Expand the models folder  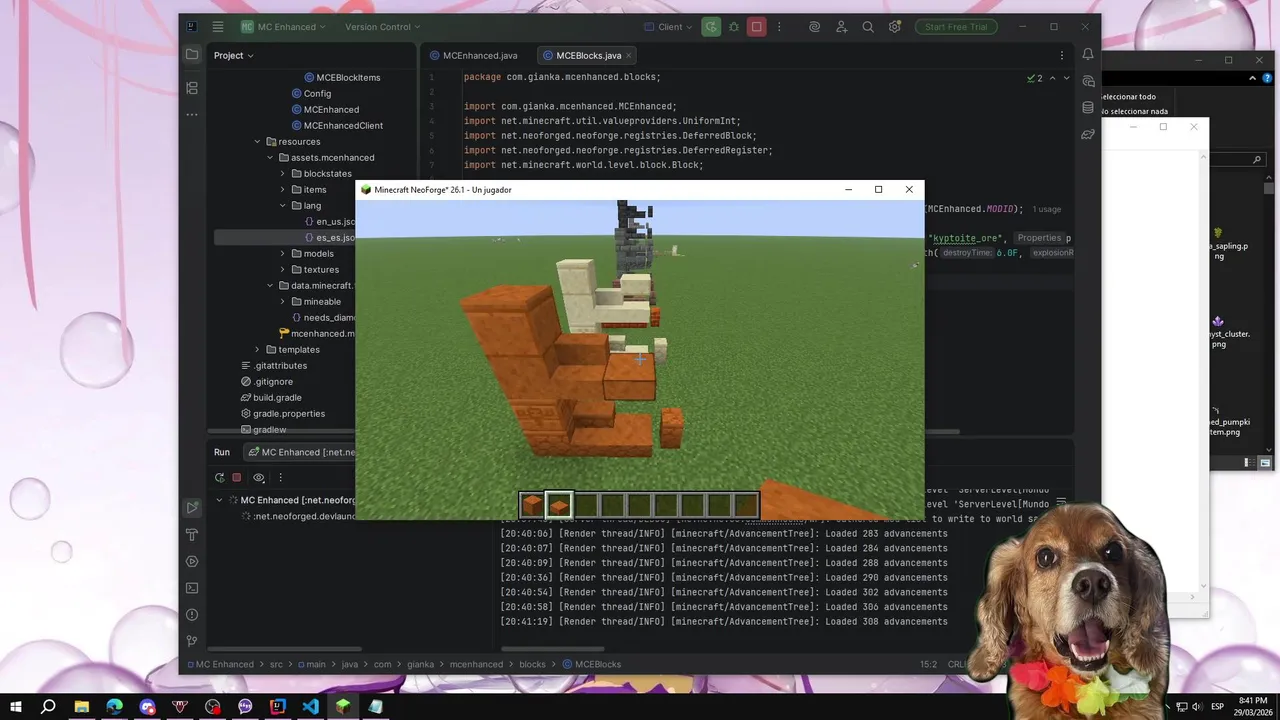pos(283,253)
